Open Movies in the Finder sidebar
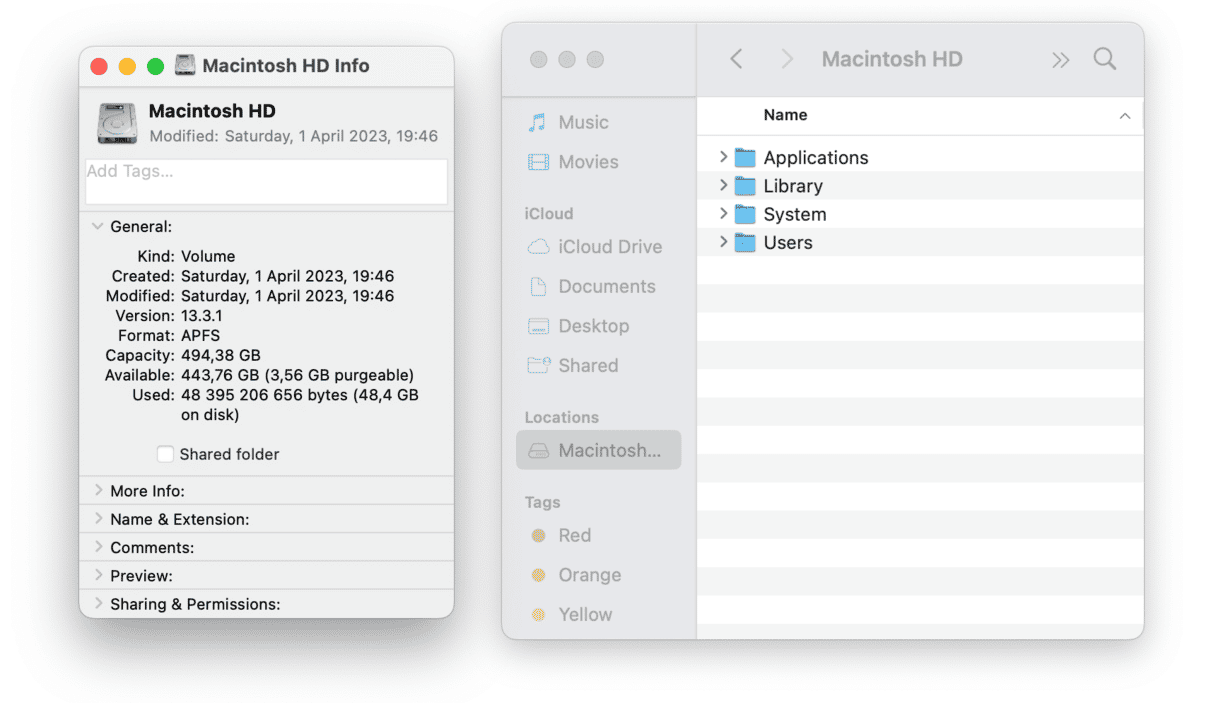 [587, 162]
